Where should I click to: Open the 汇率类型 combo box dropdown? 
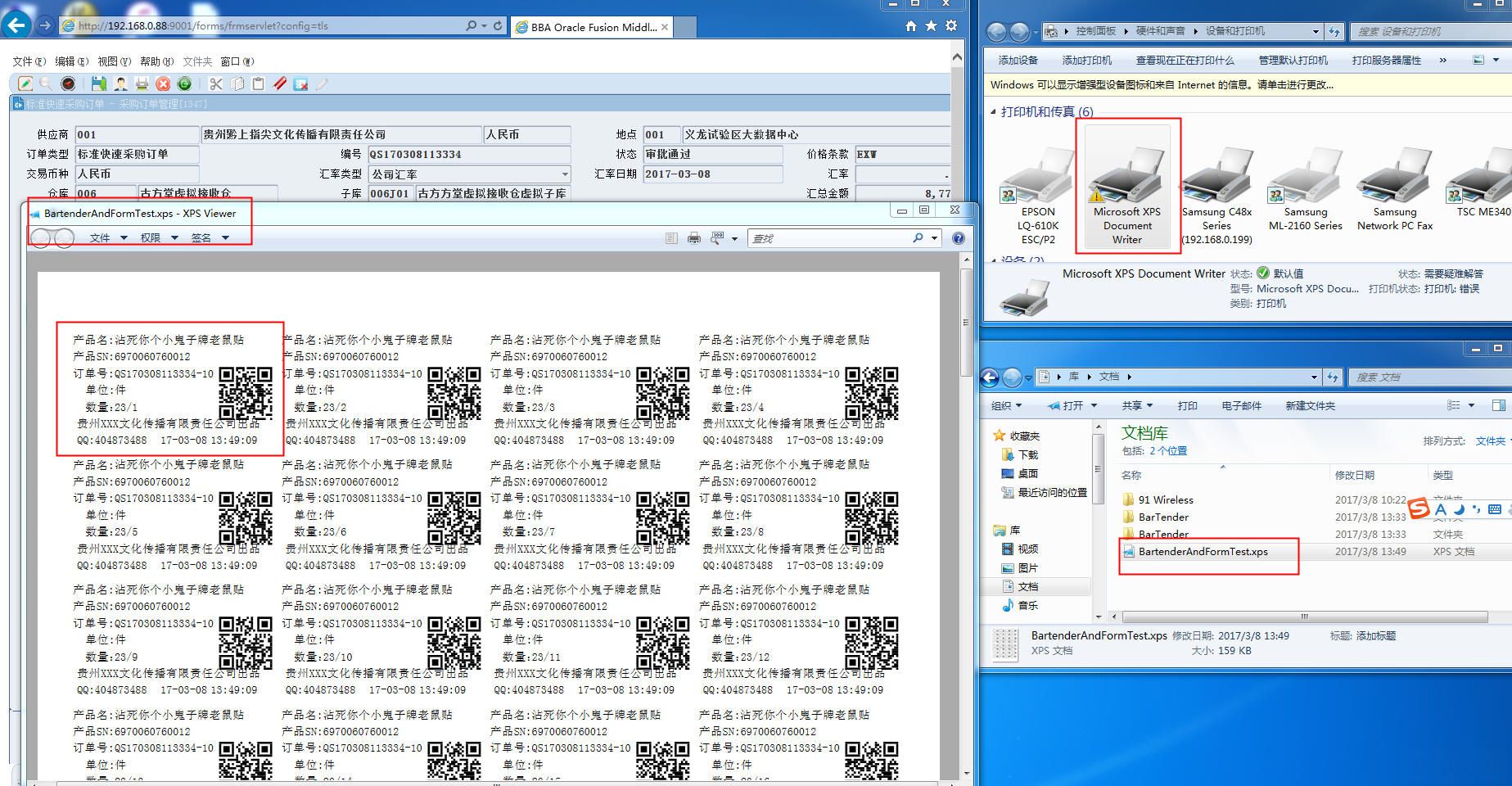click(565, 174)
